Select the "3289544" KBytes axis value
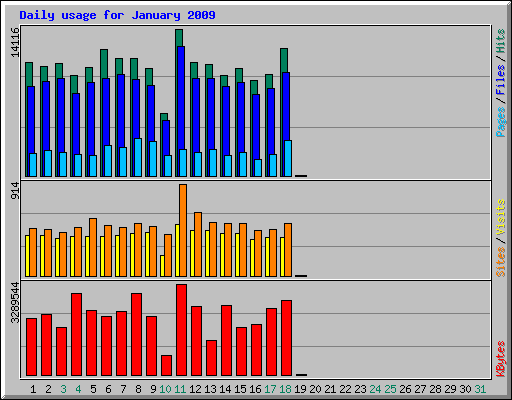 point(15,303)
